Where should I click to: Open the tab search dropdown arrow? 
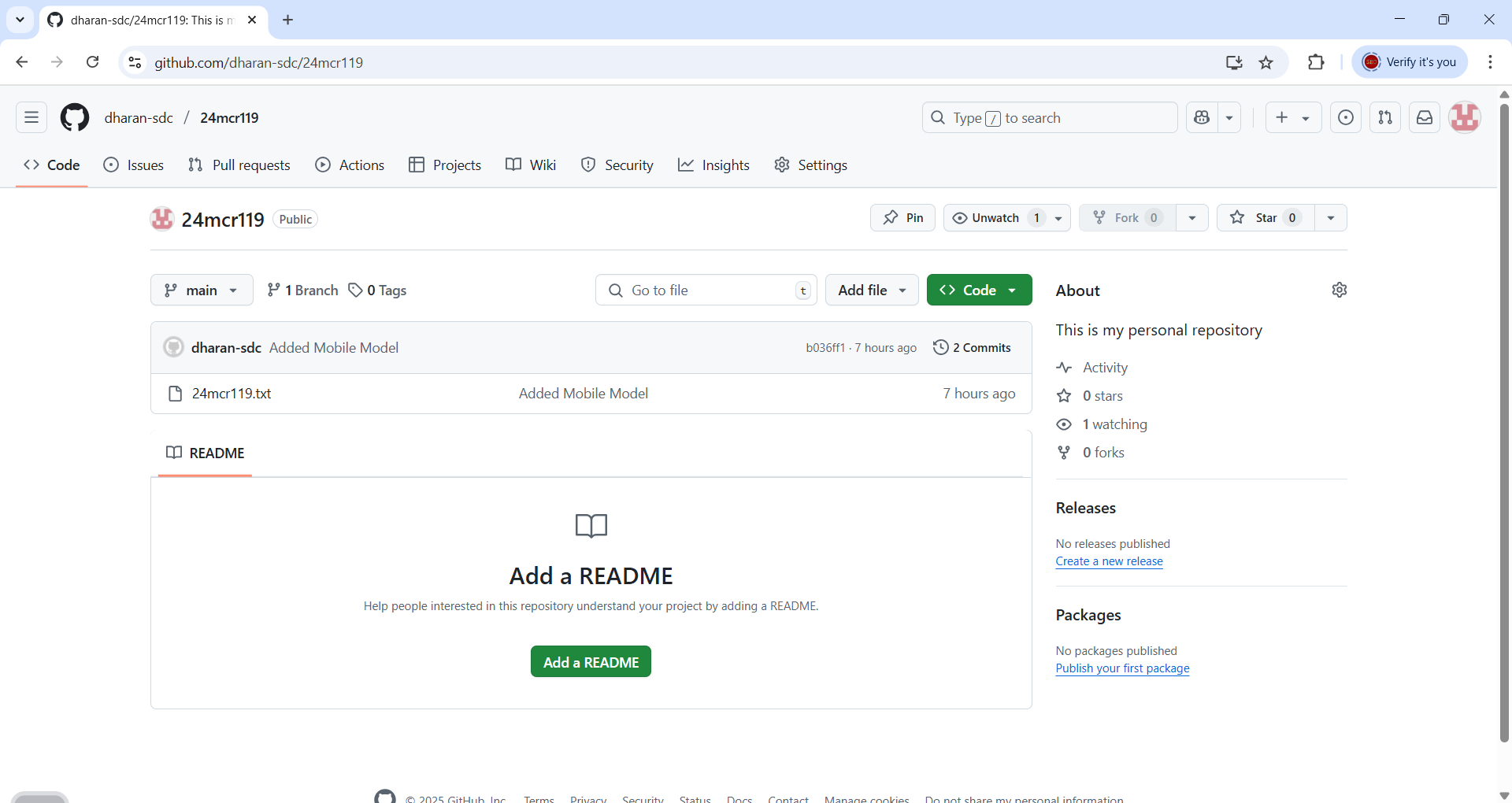[x=20, y=20]
